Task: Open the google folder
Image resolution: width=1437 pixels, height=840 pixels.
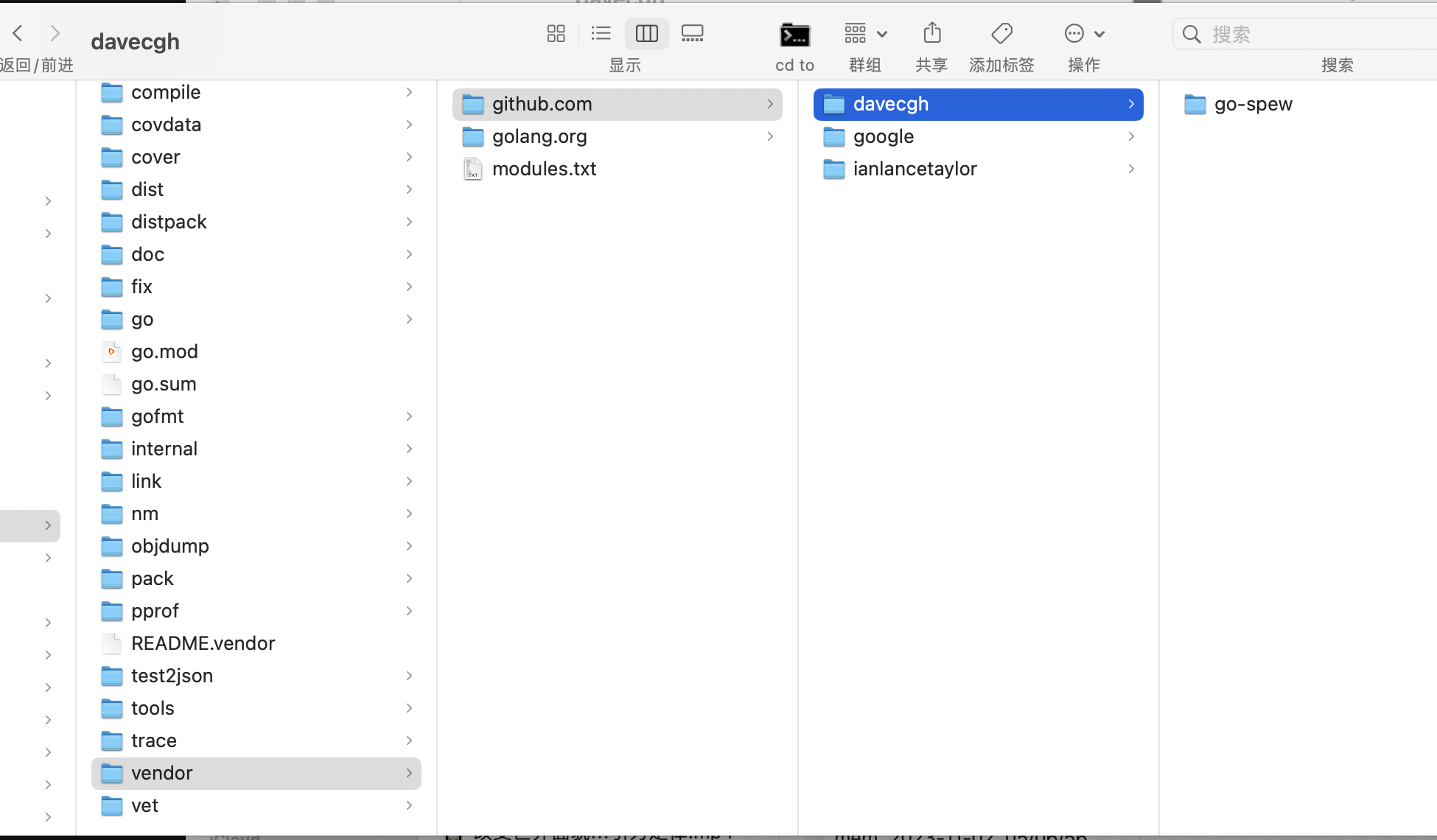Action: pos(883,136)
